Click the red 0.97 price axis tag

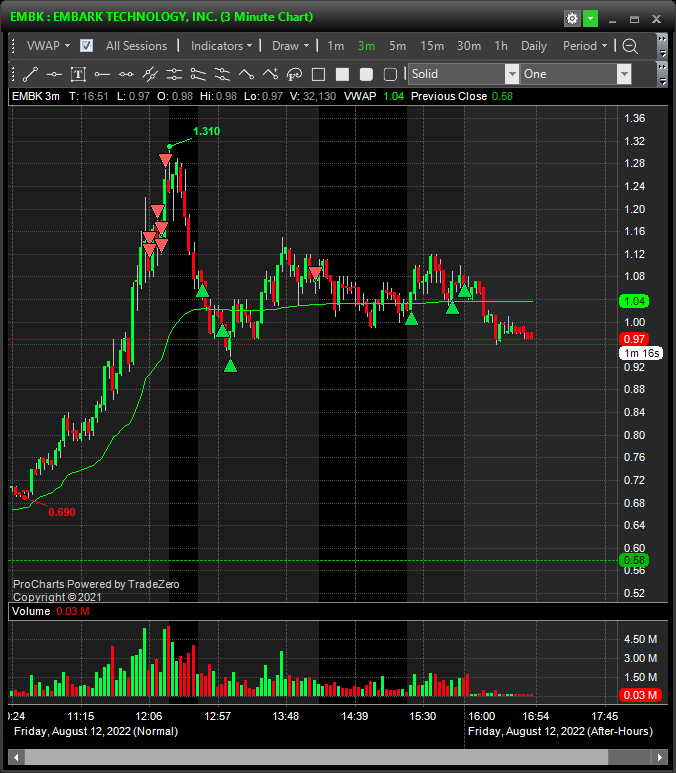pos(634,339)
